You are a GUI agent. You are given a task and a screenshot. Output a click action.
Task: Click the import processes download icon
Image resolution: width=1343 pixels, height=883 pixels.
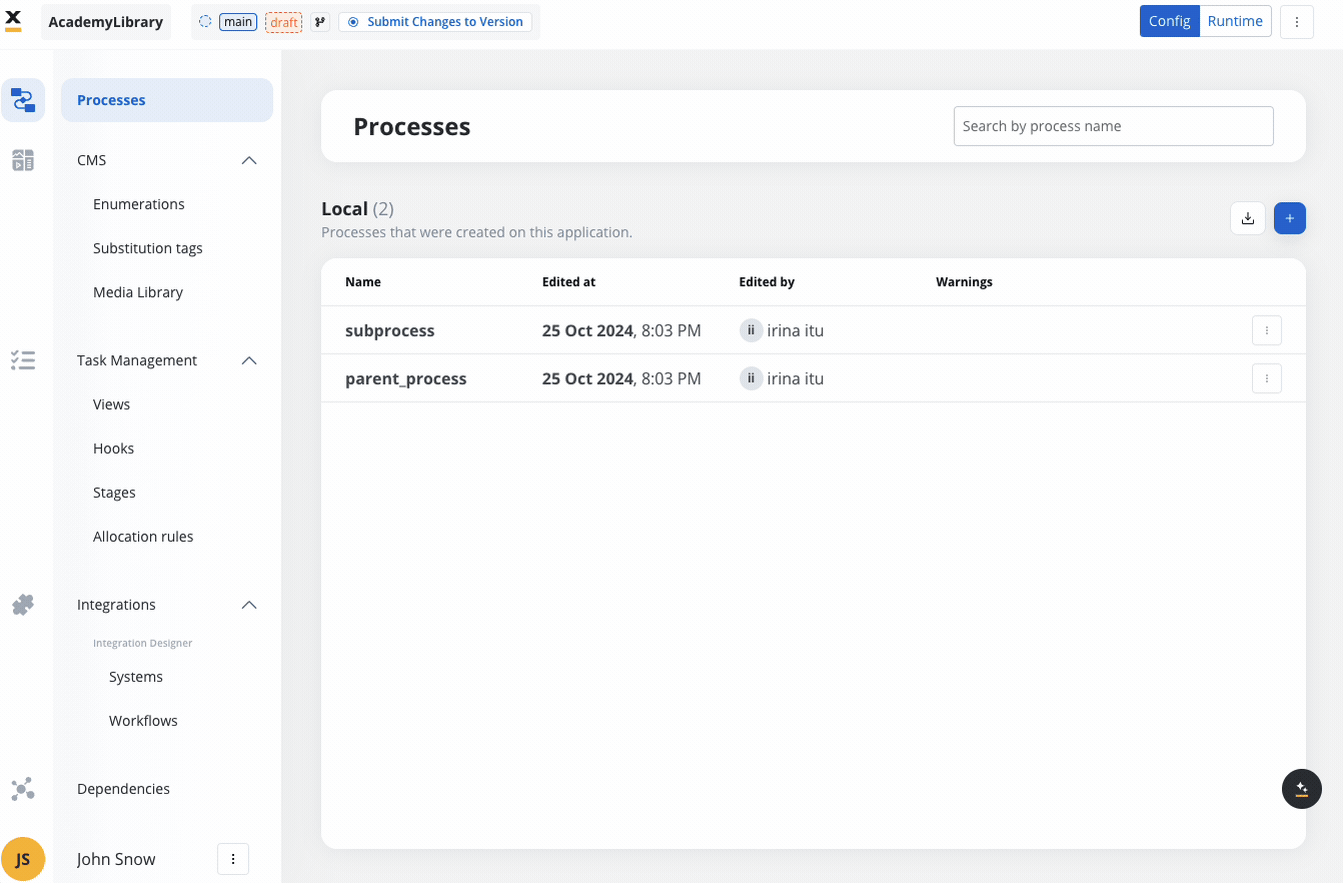click(x=1248, y=218)
